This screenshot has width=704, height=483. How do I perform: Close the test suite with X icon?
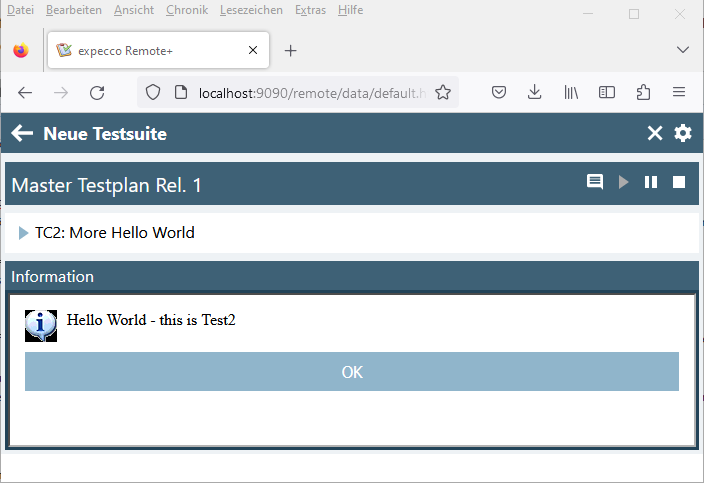[655, 134]
